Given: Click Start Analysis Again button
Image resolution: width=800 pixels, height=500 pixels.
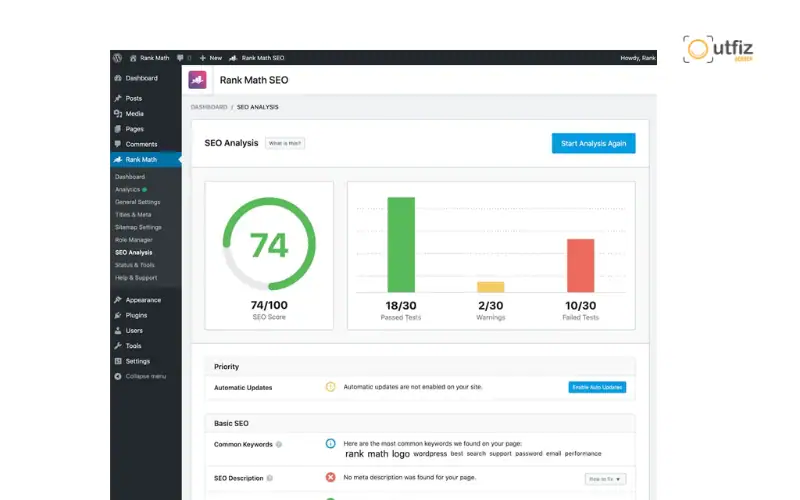Looking at the screenshot, I should [593, 143].
